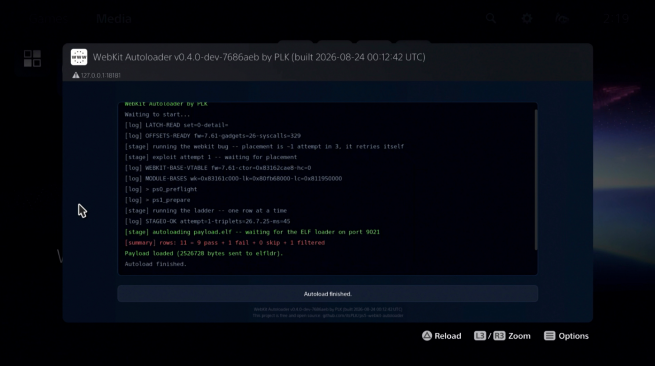Open the github.com source link in footer
655x366 pixels.
[363, 315]
